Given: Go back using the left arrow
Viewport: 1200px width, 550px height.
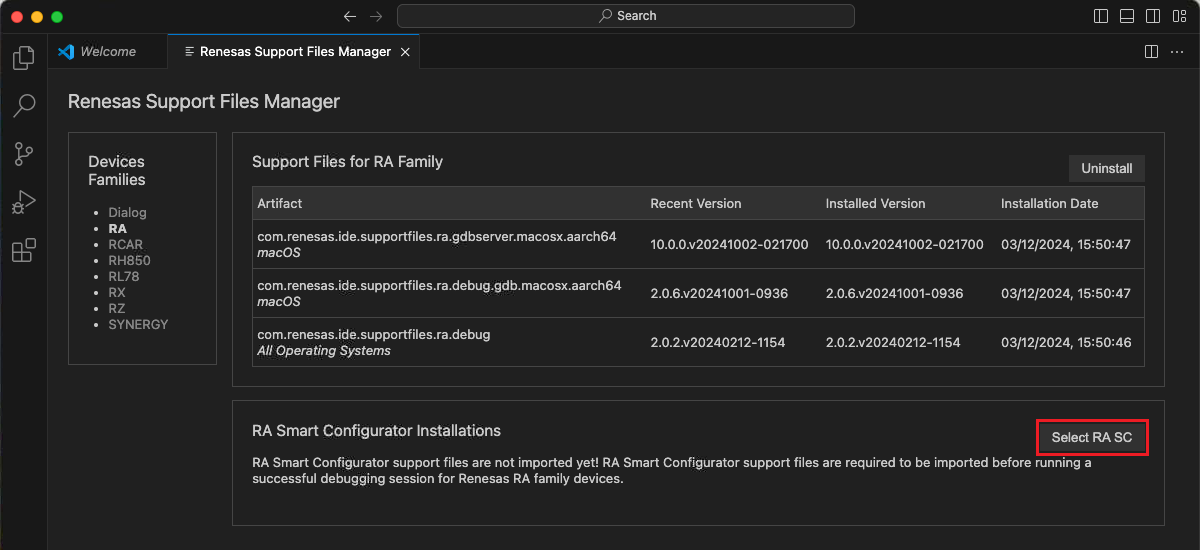Looking at the screenshot, I should point(349,16).
